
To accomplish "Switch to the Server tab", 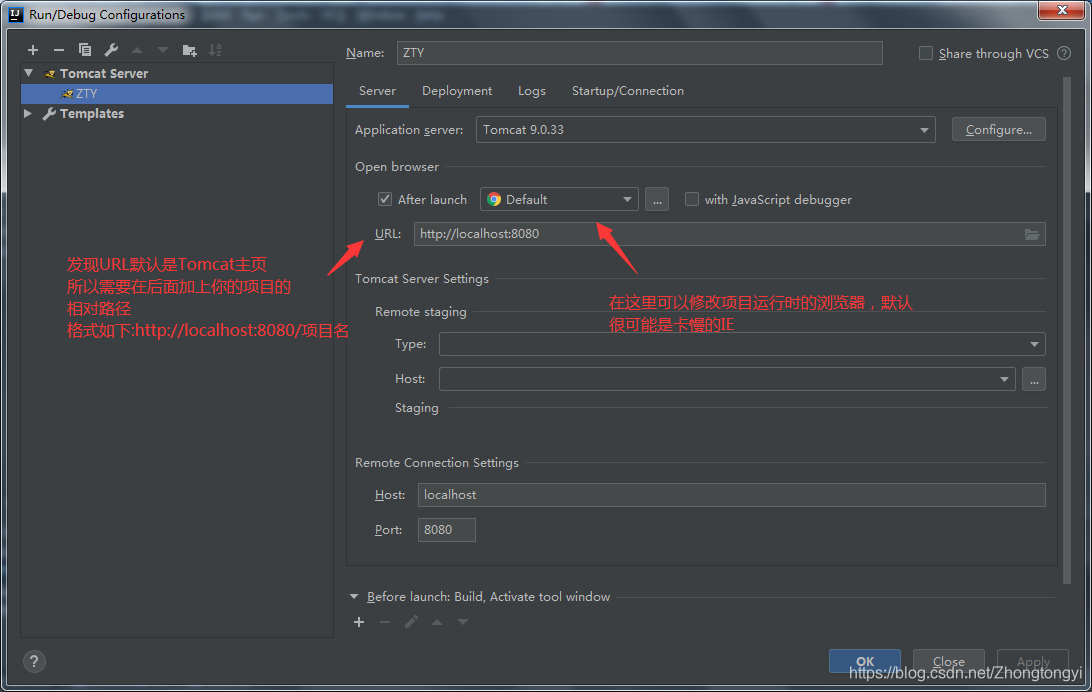I will pyautogui.click(x=377, y=91).
